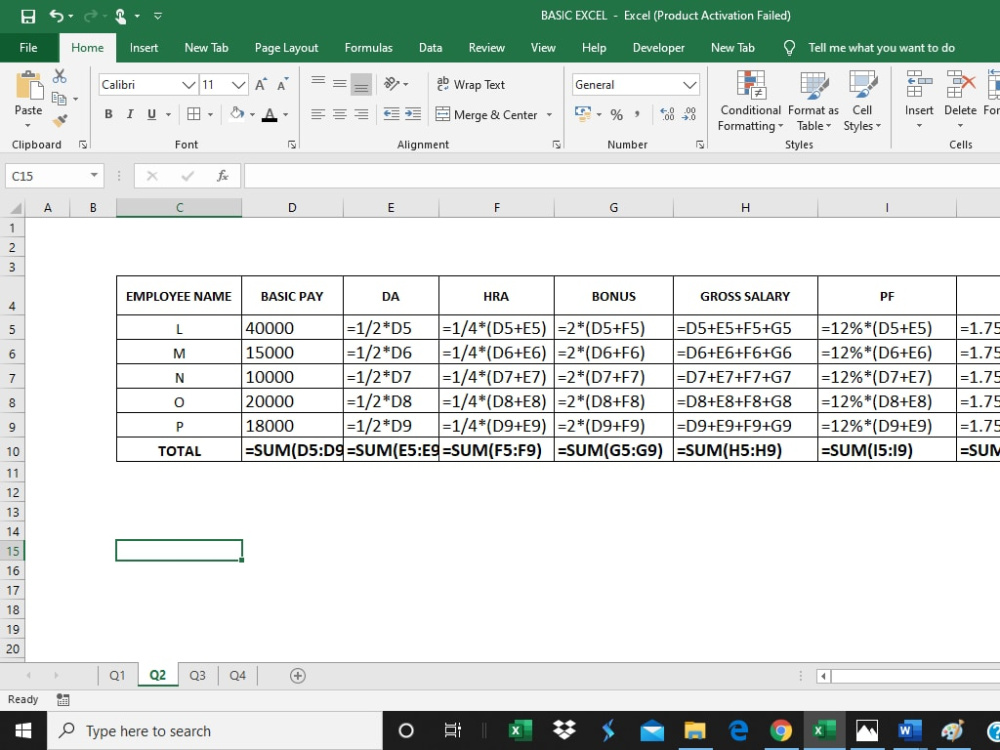
Task: Click the Copy icon in Clipboard group
Action: pyautogui.click(x=59, y=98)
